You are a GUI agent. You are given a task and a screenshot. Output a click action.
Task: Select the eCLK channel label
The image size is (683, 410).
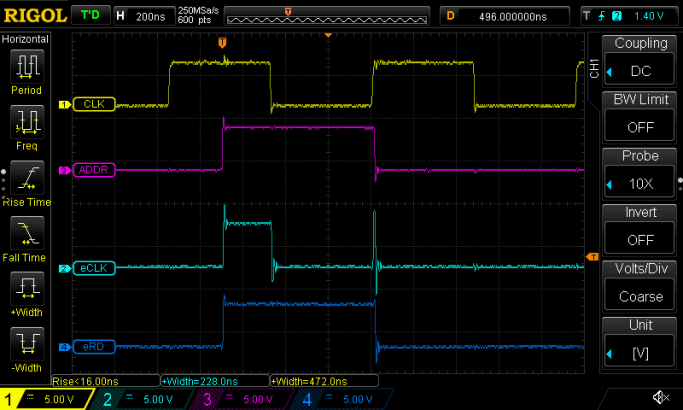tap(94, 268)
